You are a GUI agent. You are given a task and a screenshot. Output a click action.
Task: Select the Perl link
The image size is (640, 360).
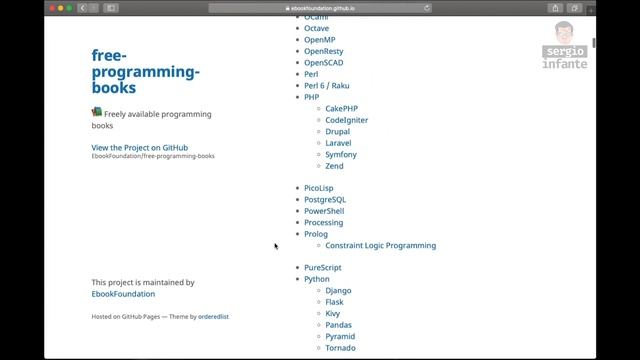(311, 74)
